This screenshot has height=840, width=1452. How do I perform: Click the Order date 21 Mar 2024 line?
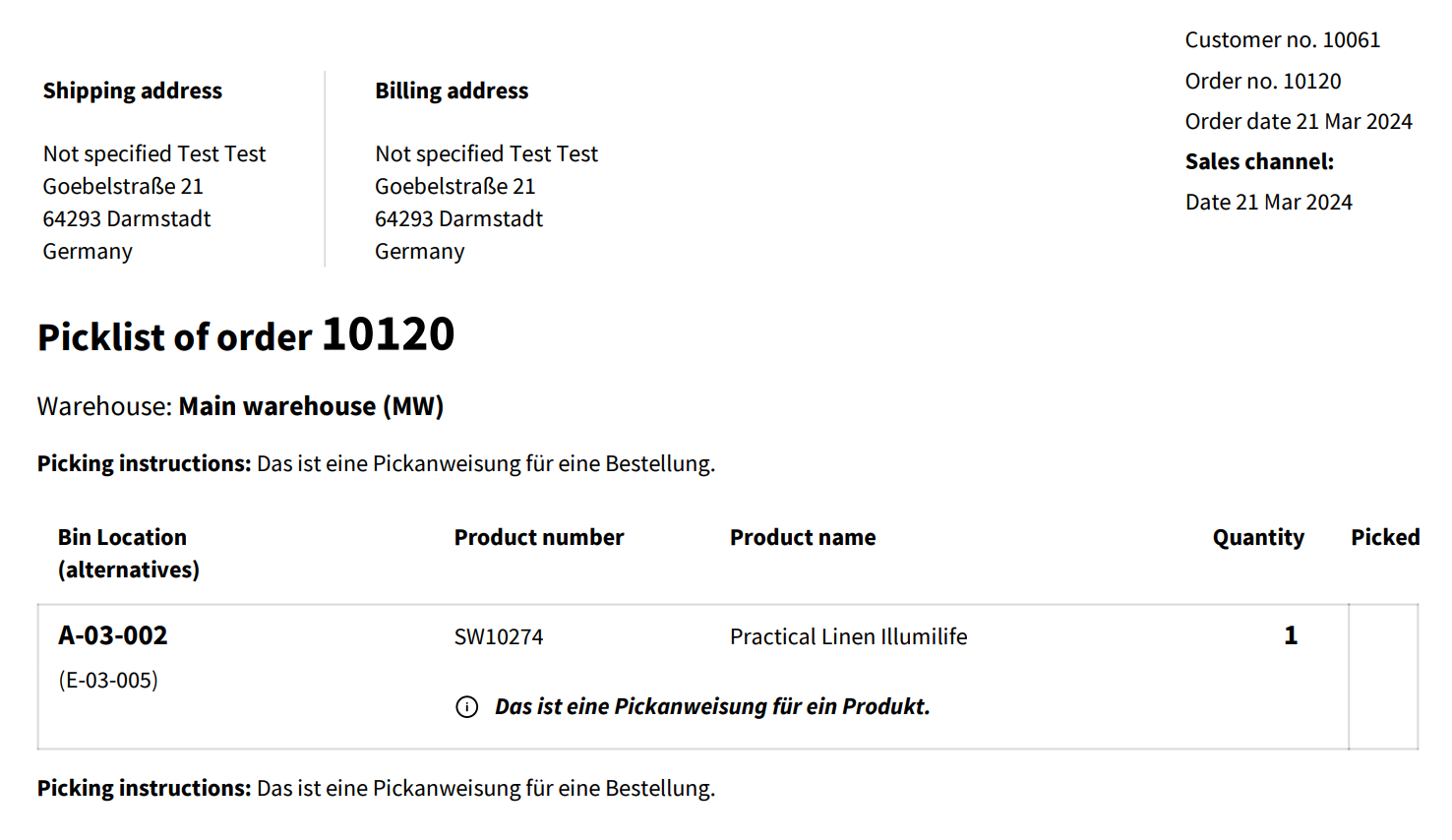pos(1298,122)
